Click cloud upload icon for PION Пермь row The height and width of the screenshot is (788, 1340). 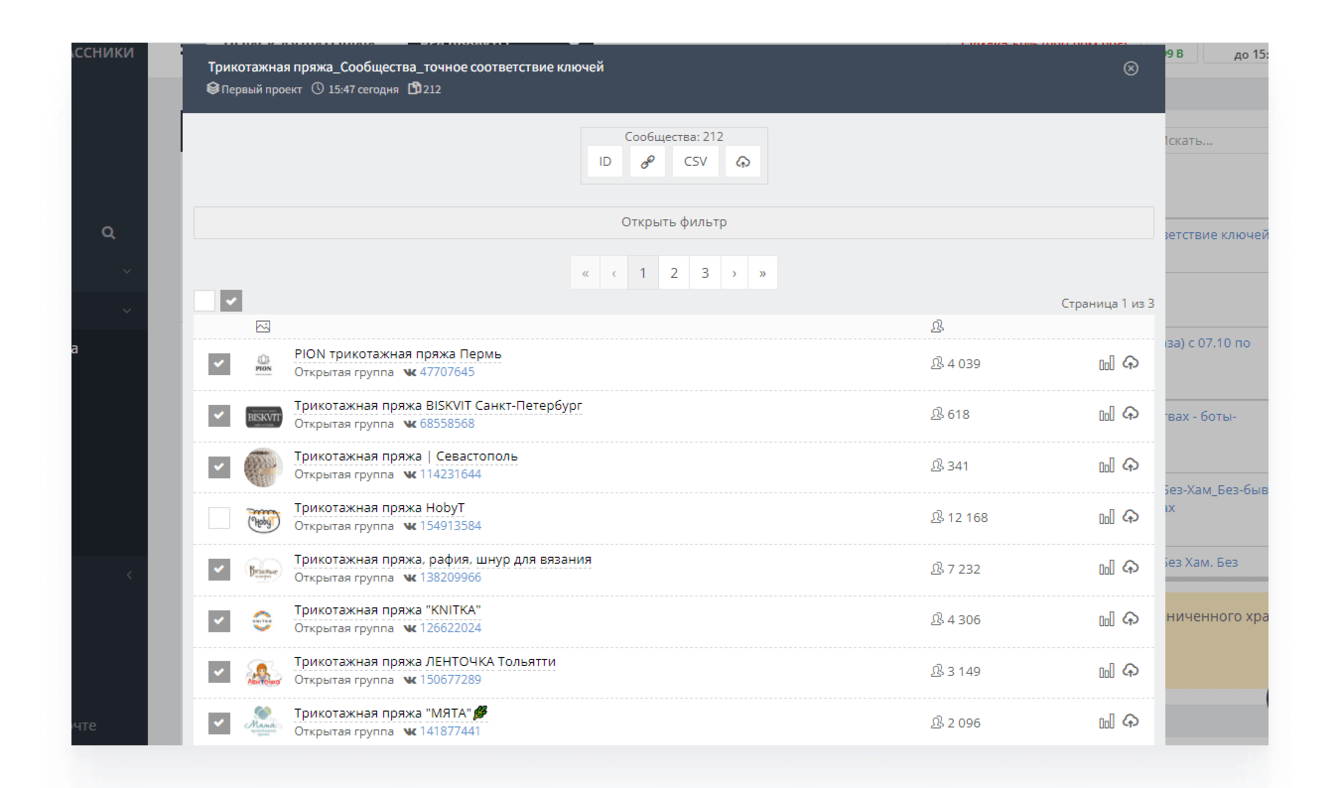pos(1131,363)
